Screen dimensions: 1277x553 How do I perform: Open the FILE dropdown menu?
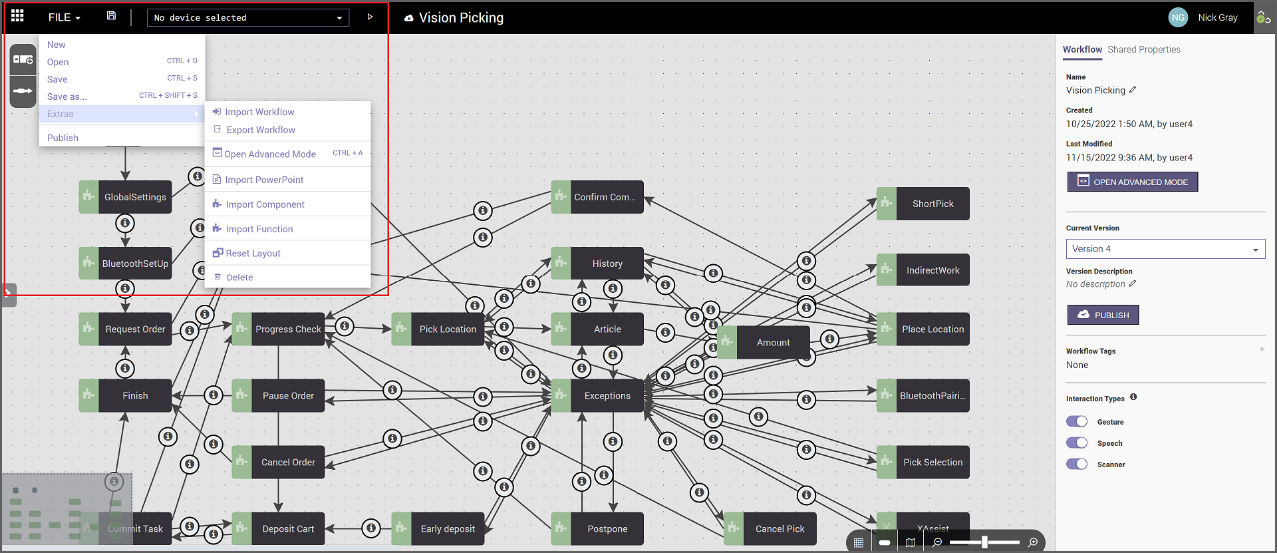(64, 18)
